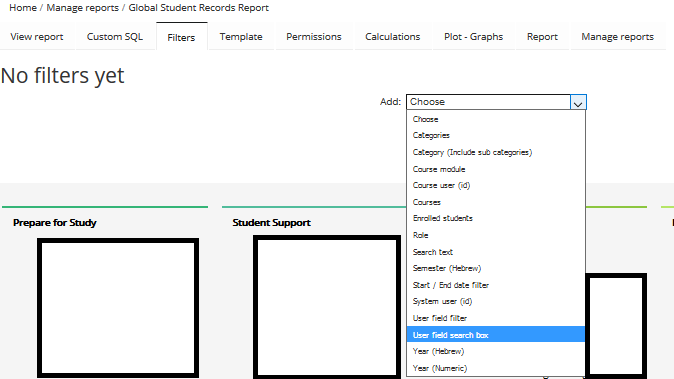Viewport: 674px width, 379px height.
Task: Select System user (id) filter
Action: click(496, 301)
